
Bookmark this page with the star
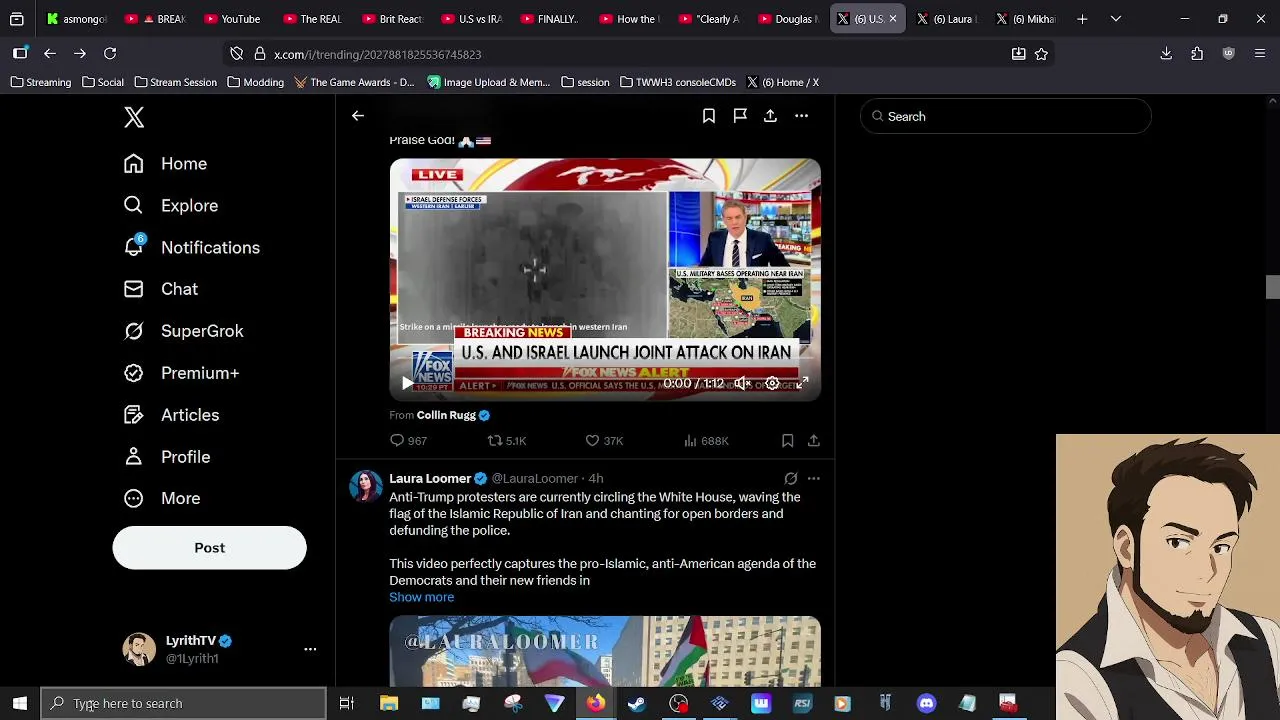click(x=1041, y=54)
